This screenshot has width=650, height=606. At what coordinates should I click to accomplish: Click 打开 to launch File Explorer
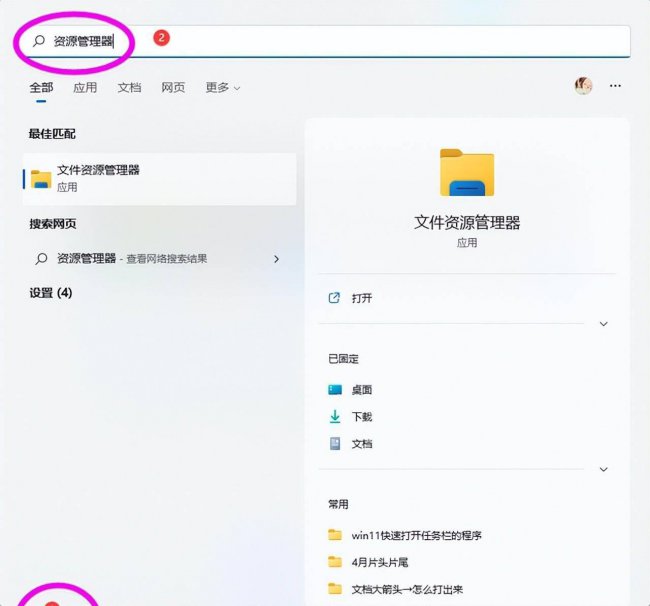[362, 298]
